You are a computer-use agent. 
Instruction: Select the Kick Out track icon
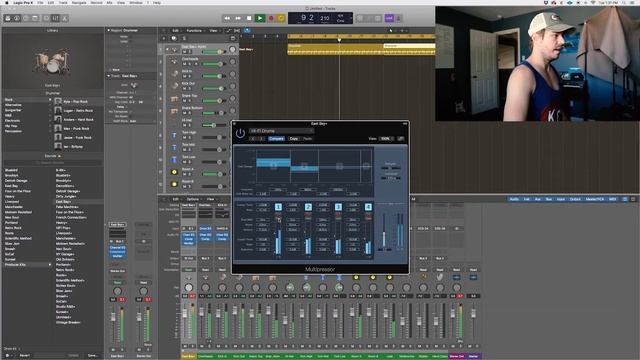pos(174,86)
